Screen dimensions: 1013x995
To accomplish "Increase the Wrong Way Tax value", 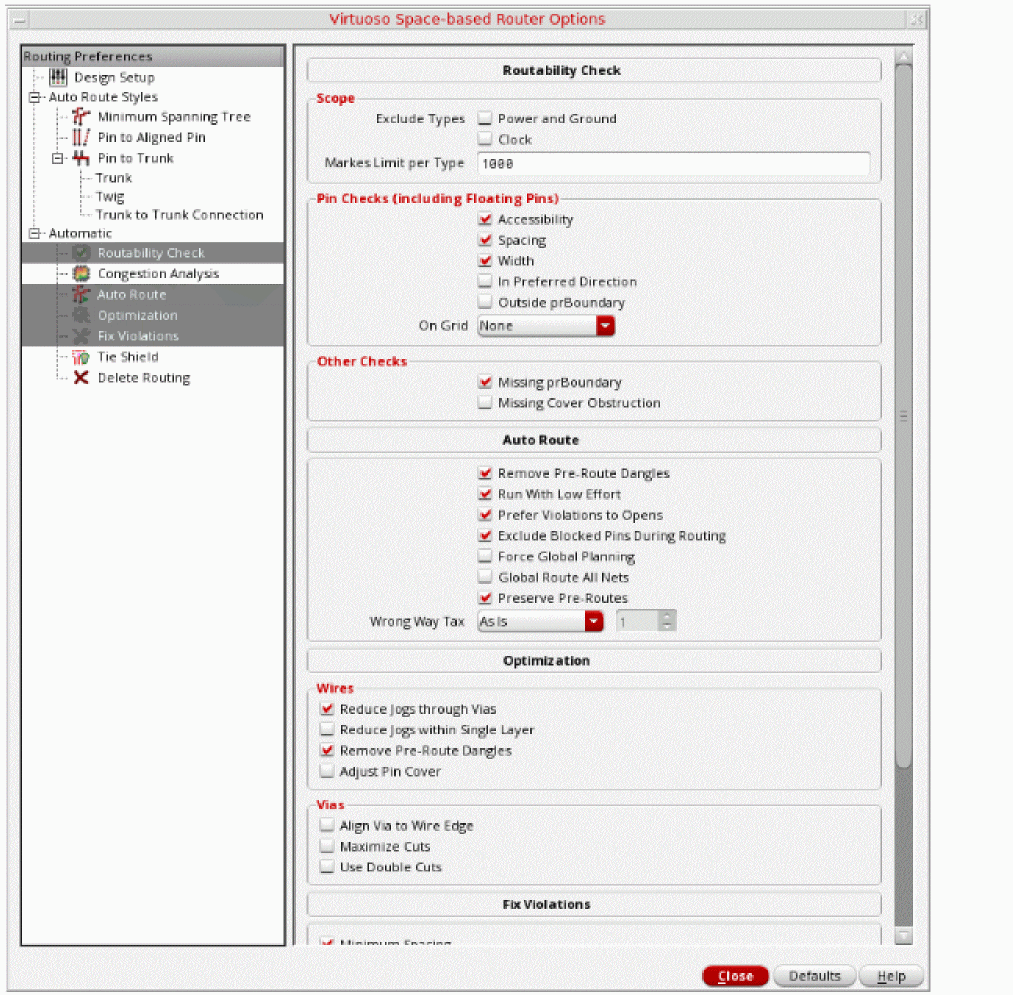I will click(667, 616).
